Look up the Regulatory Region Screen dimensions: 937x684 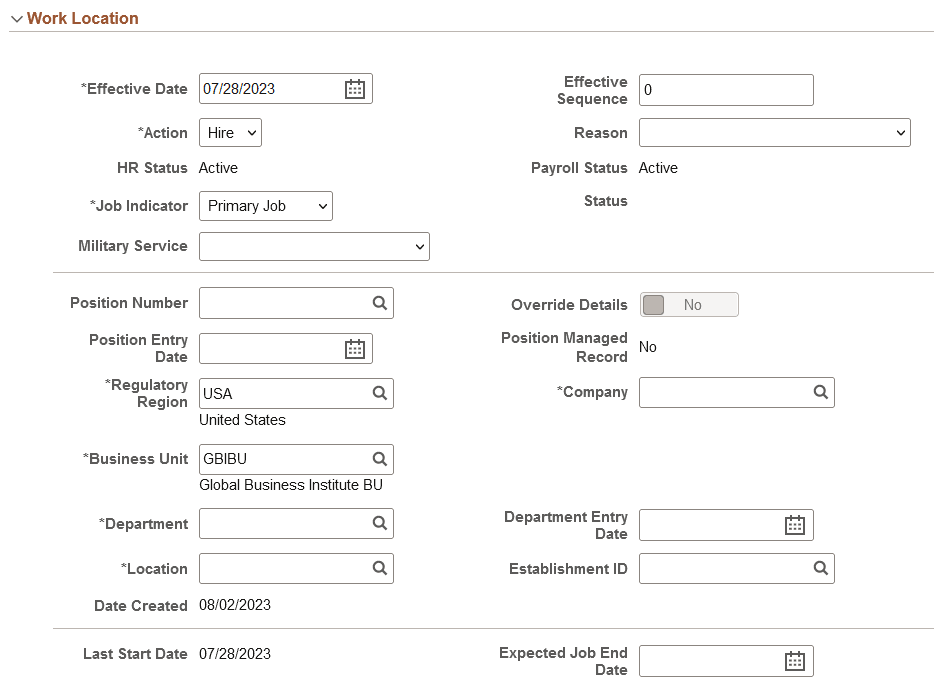click(379, 393)
